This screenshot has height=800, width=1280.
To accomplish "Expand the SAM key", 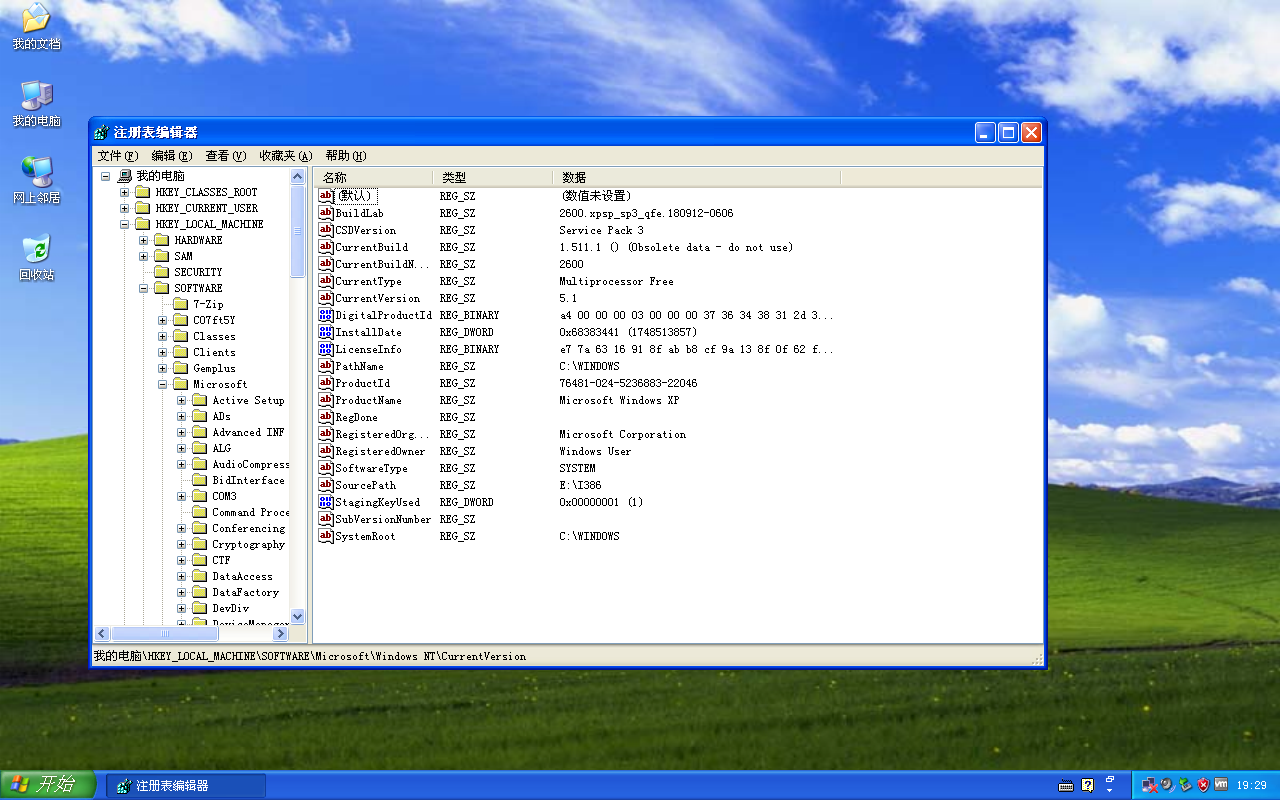I will point(143,256).
